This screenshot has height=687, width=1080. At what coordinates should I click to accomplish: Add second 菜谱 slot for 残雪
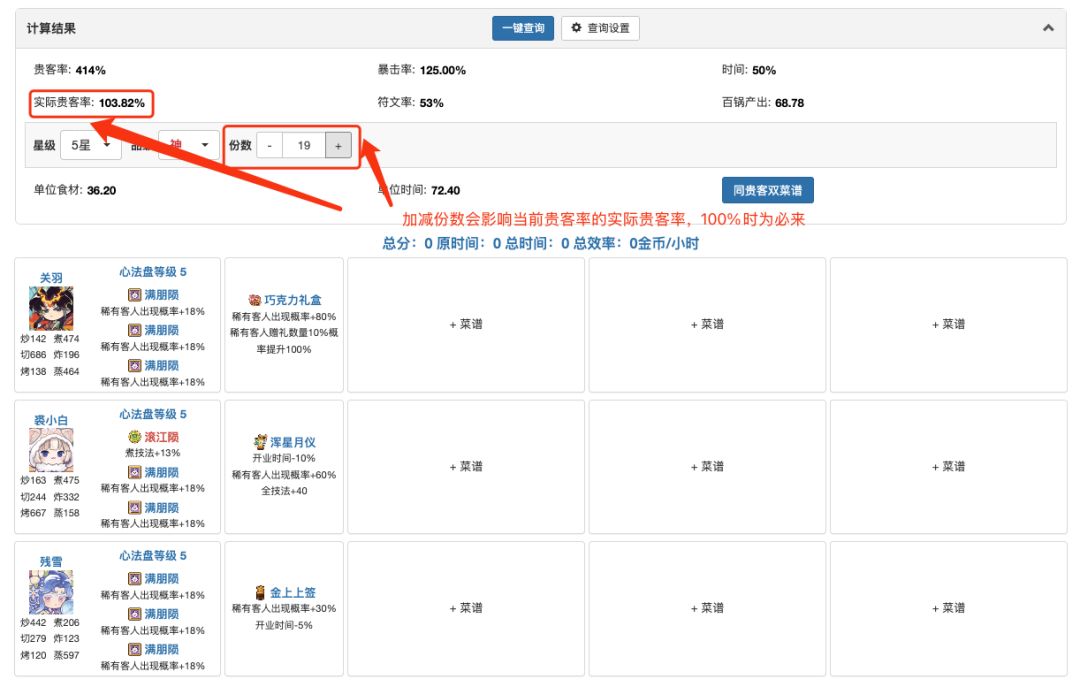pyautogui.click(x=707, y=608)
